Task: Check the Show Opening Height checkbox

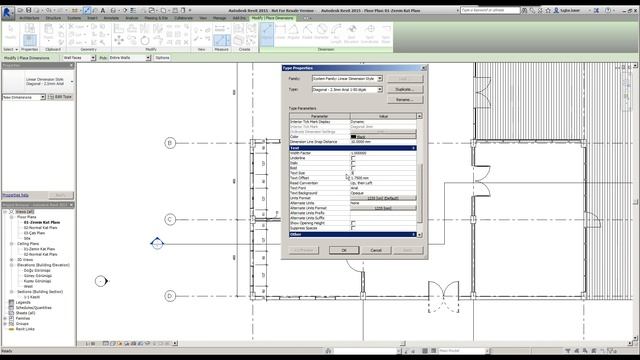Action: 353,223
